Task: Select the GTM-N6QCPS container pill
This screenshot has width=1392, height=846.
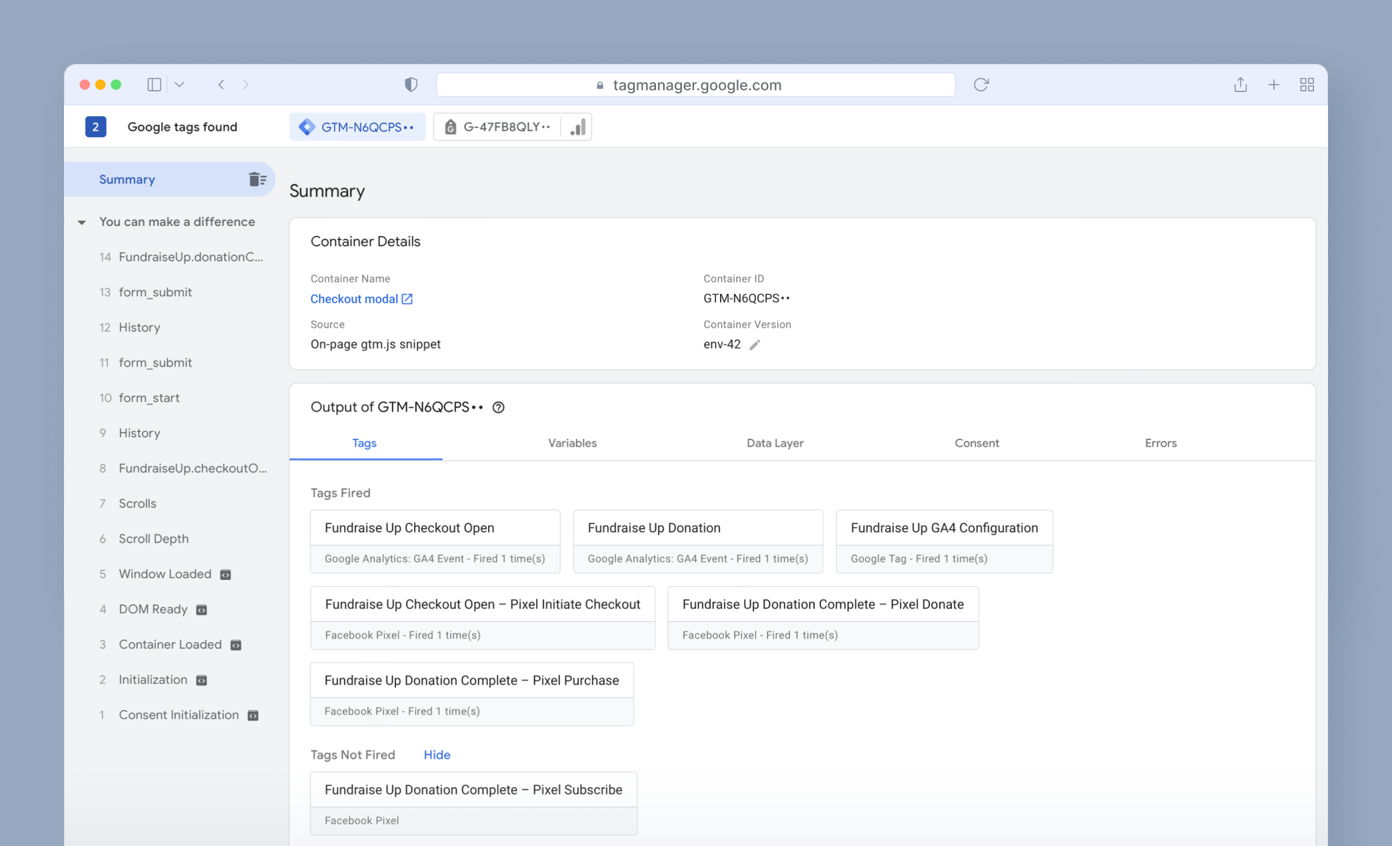Action: (x=357, y=127)
